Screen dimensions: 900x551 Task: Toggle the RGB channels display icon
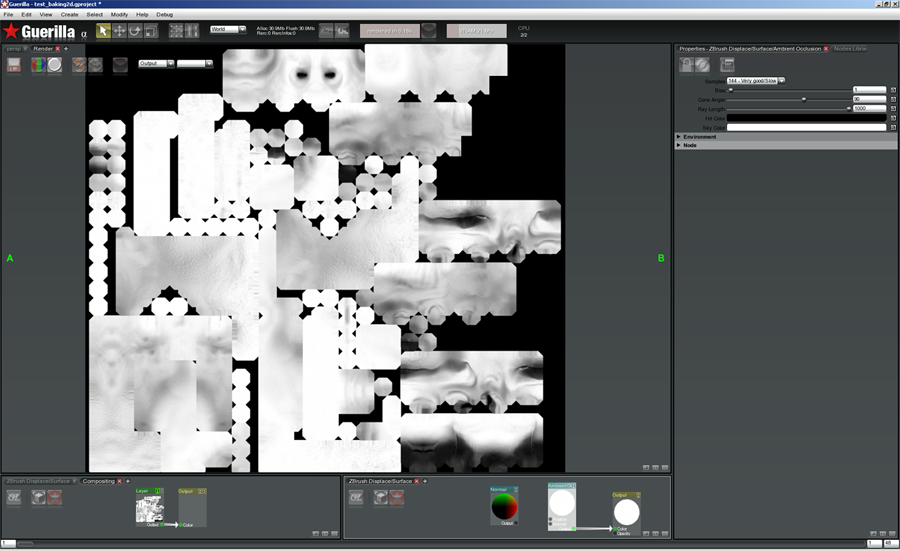click(38, 65)
